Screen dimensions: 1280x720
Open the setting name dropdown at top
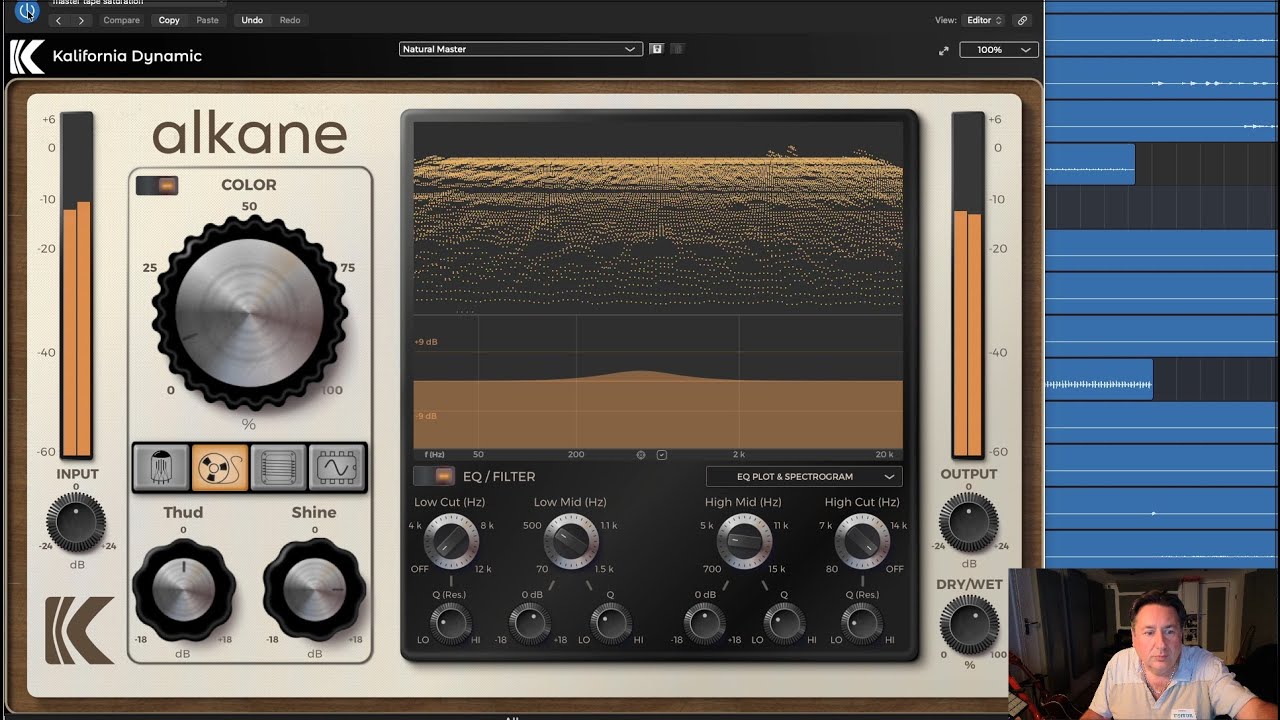point(136,3)
